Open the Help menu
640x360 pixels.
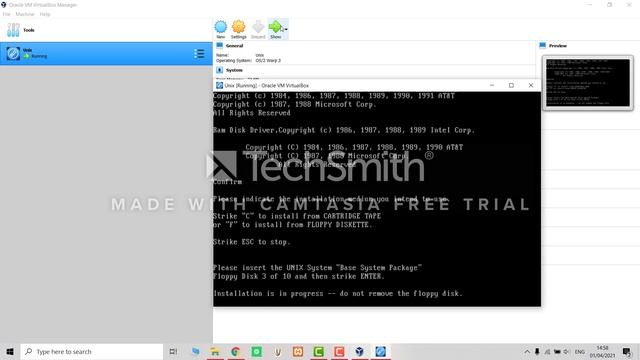pos(45,14)
